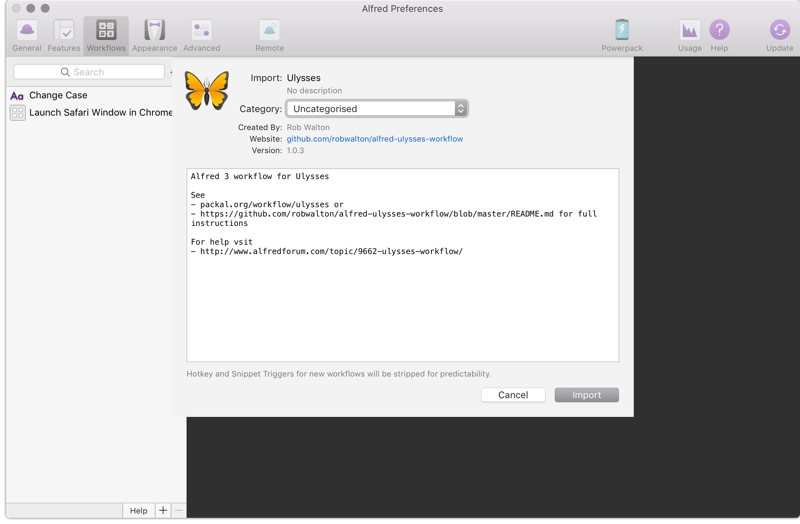
Task: Click the Change Case Aa icon
Action: coord(17,95)
